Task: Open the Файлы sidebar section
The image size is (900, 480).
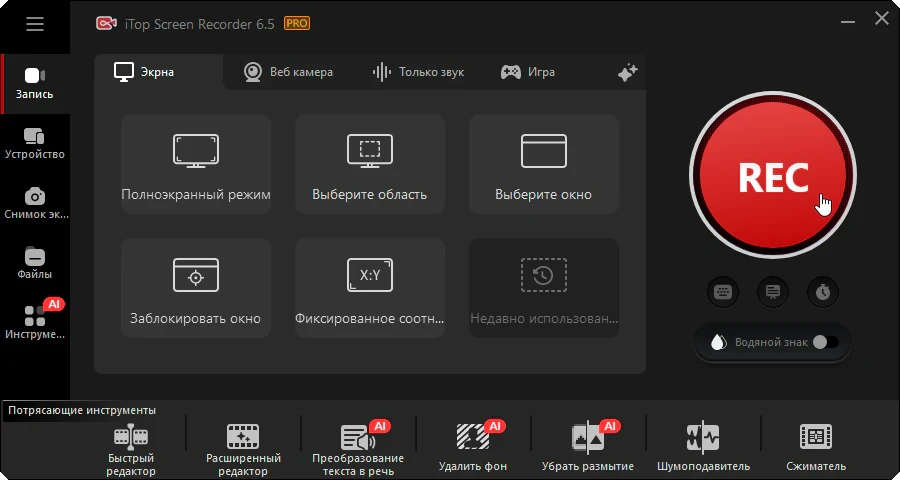Action: (x=35, y=263)
